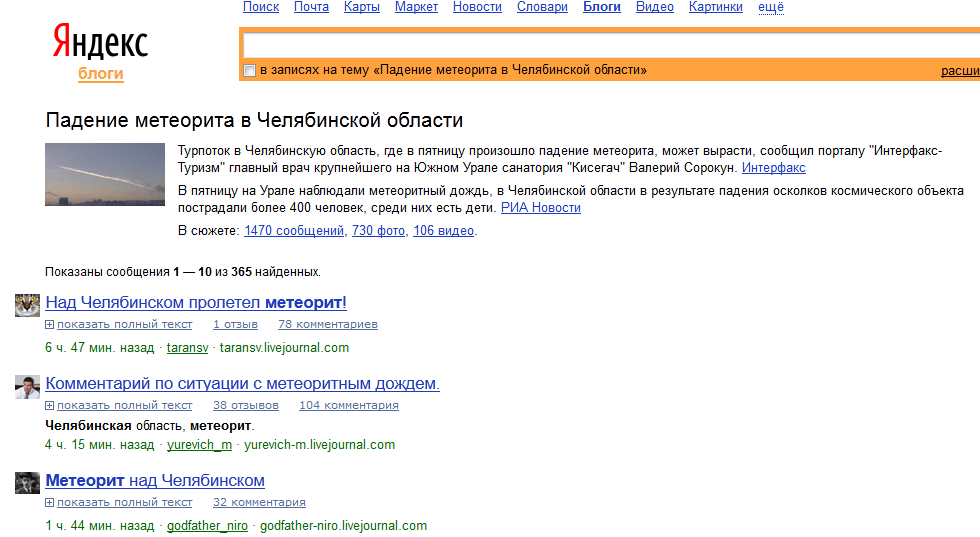Open the 'ещё' more services menu
The height and width of the screenshot is (537, 980).
point(771,7)
